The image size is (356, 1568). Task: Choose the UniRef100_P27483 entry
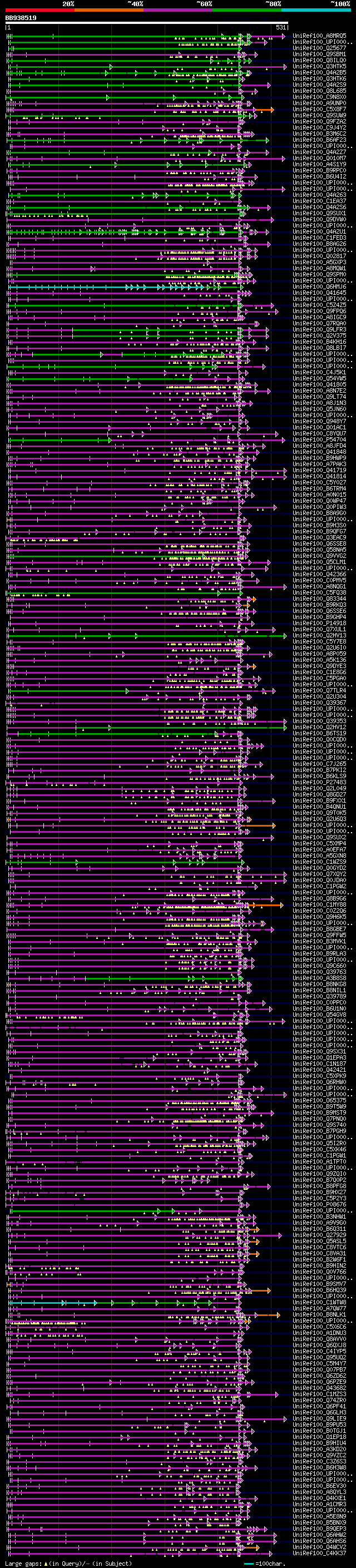pos(319,782)
